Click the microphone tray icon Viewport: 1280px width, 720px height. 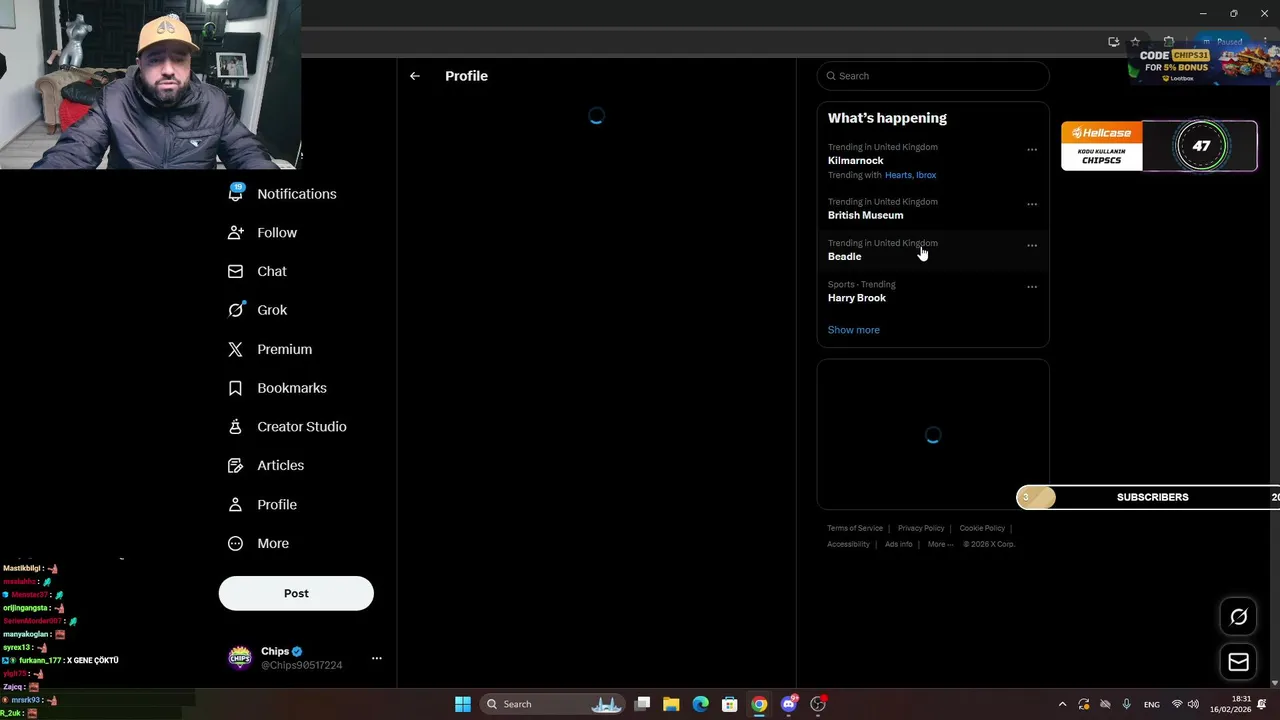click(x=1126, y=704)
